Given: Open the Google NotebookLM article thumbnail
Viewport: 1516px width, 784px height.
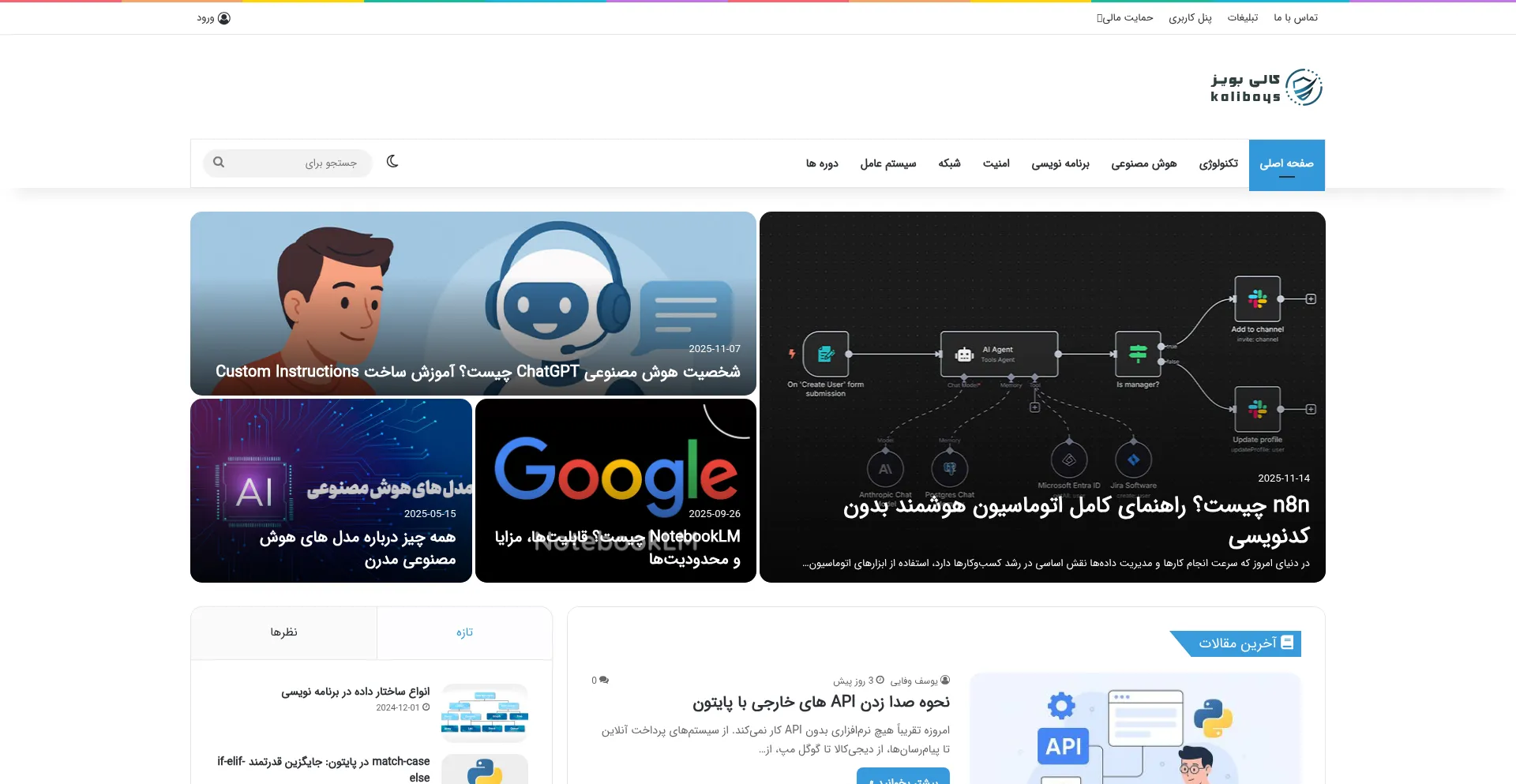Looking at the screenshot, I should tap(615, 474).
